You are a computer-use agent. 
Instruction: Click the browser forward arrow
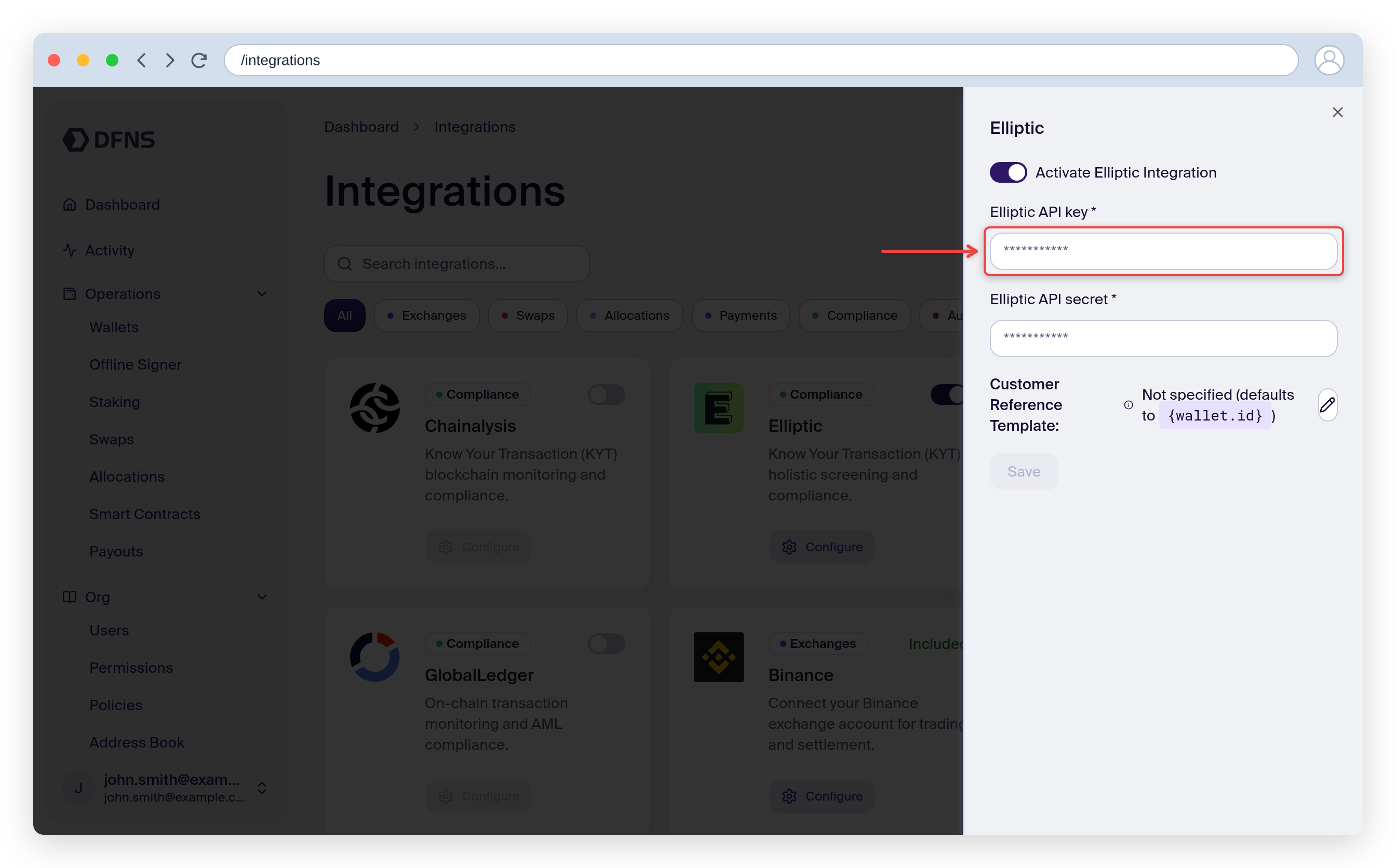[170, 60]
